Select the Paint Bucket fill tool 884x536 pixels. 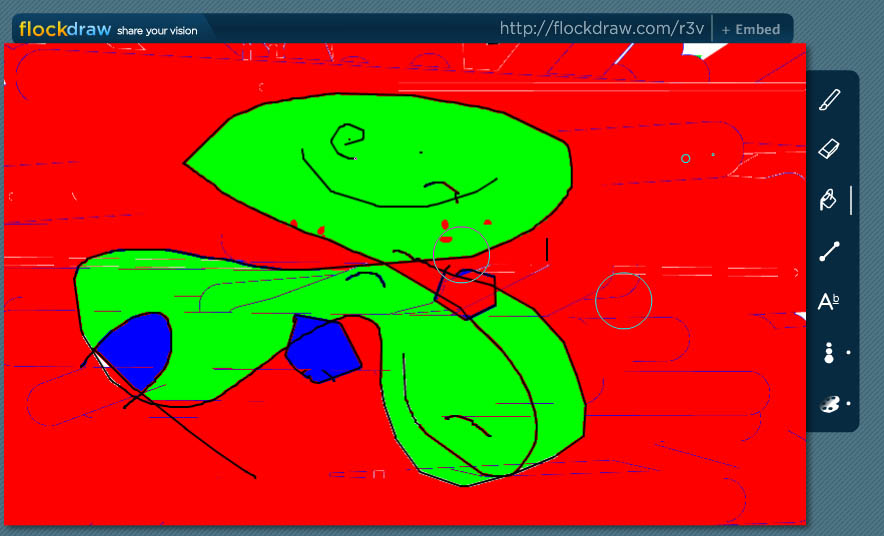pyautogui.click(x=828, y=201)
